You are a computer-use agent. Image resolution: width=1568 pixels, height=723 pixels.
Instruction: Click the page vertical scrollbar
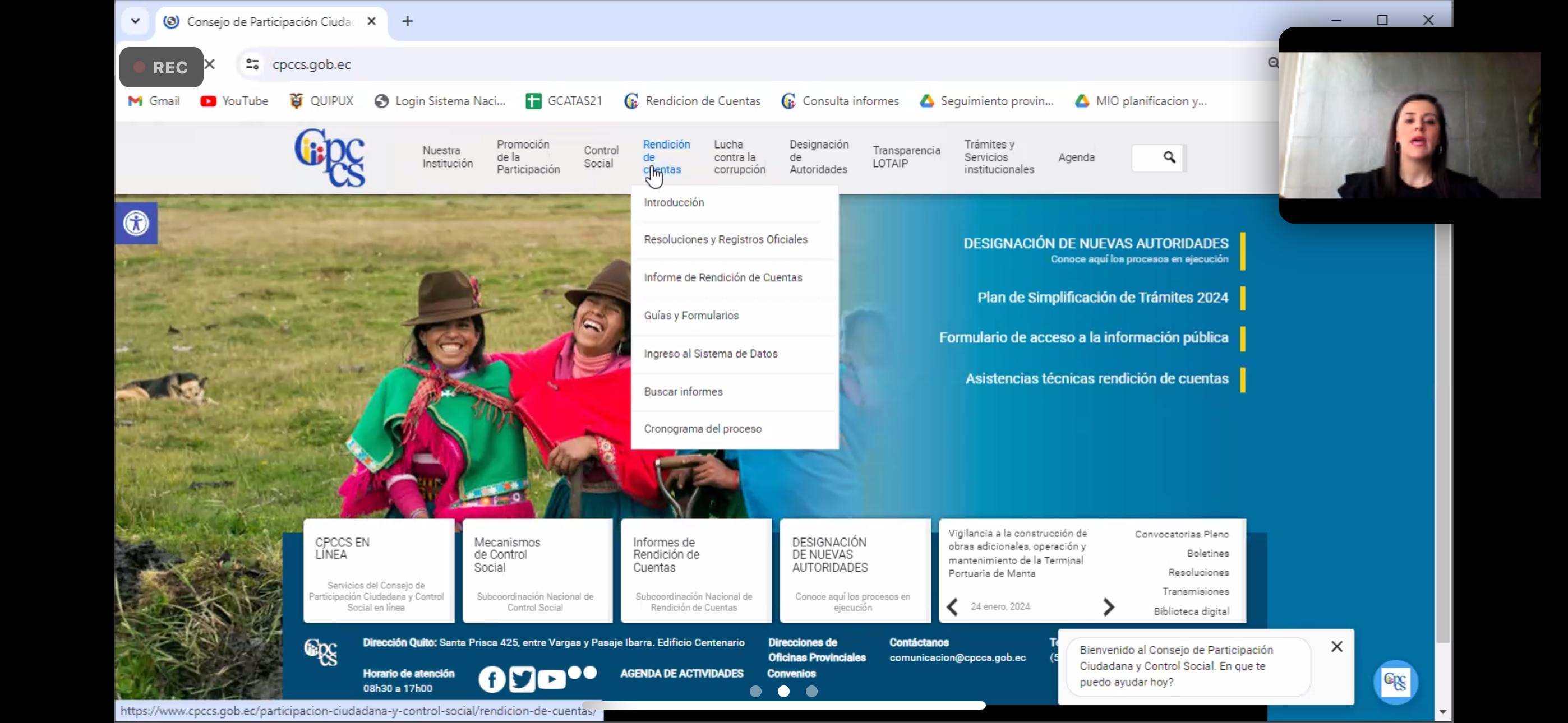click(1442, 426)
